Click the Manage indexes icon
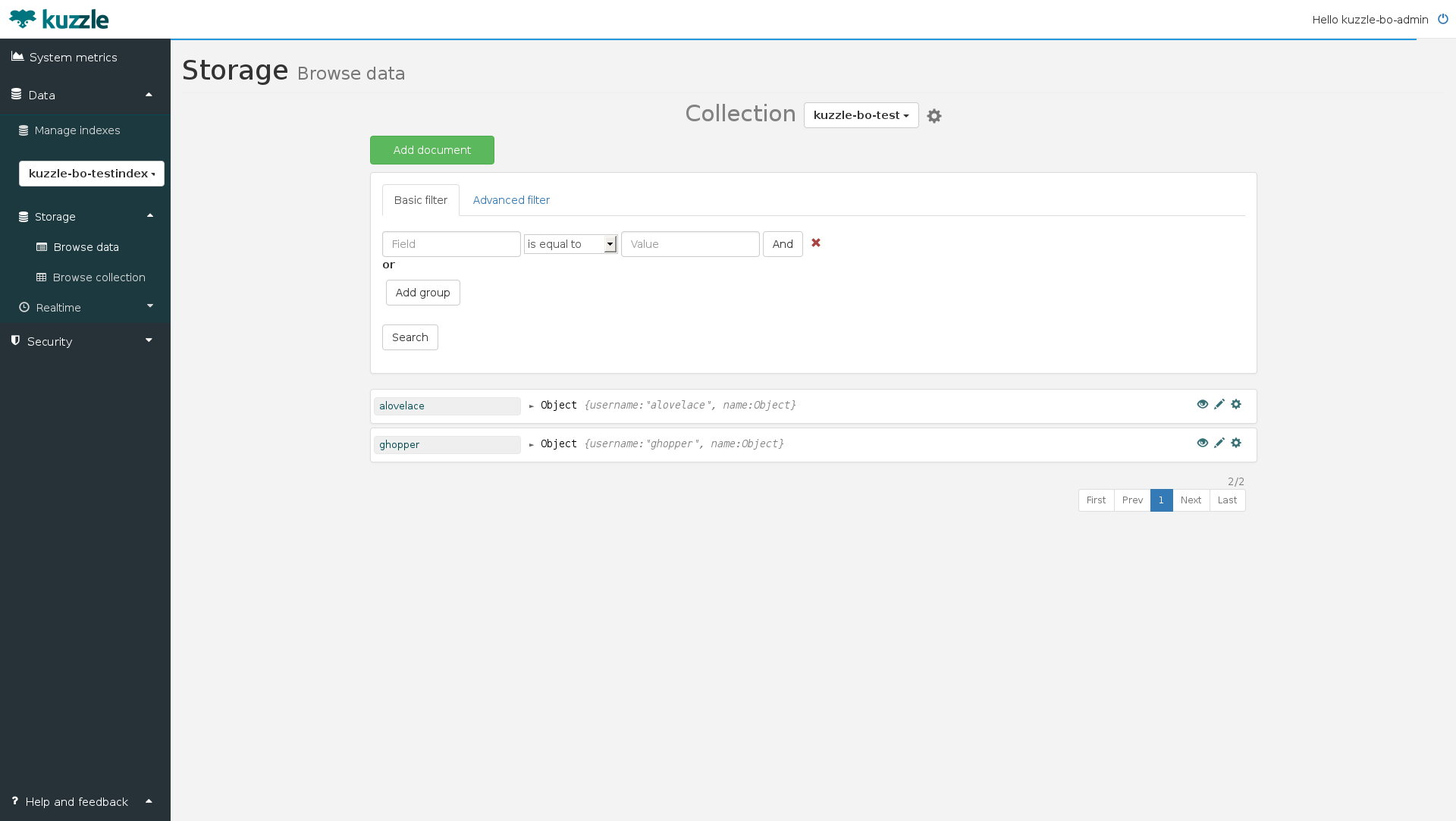 (x=24, y=130)
